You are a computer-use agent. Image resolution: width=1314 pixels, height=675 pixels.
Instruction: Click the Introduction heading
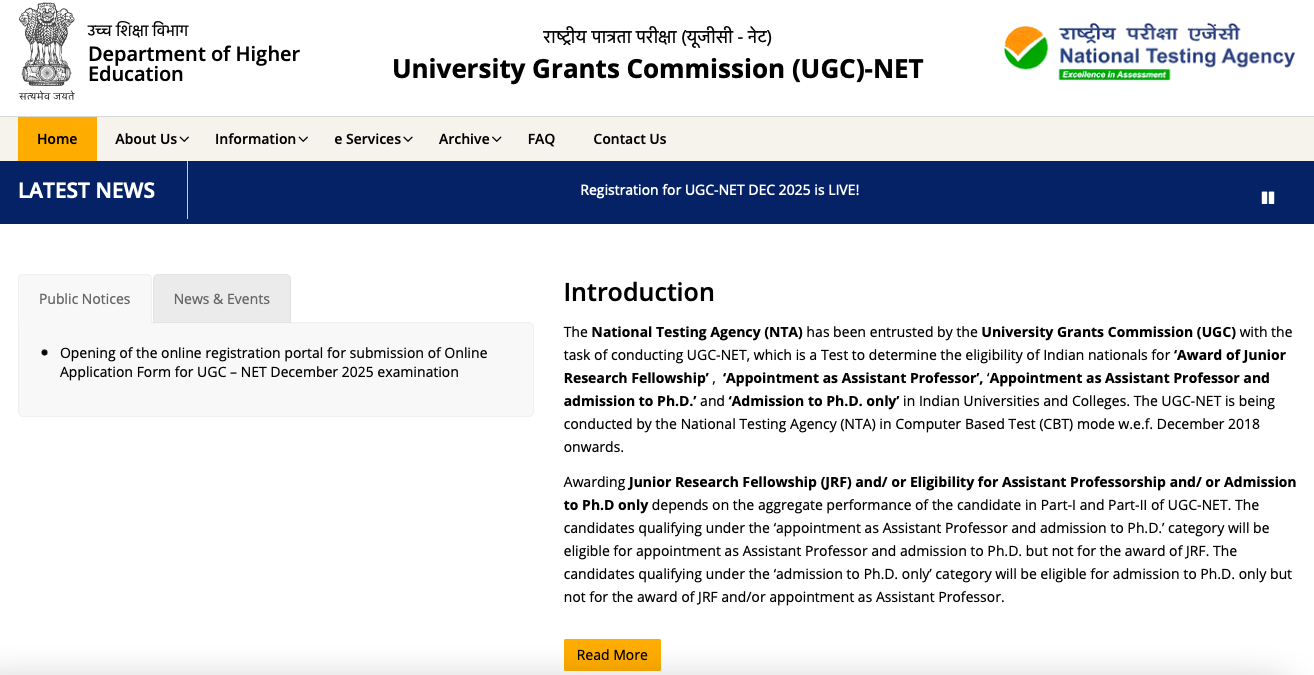(x=639, y=292)
